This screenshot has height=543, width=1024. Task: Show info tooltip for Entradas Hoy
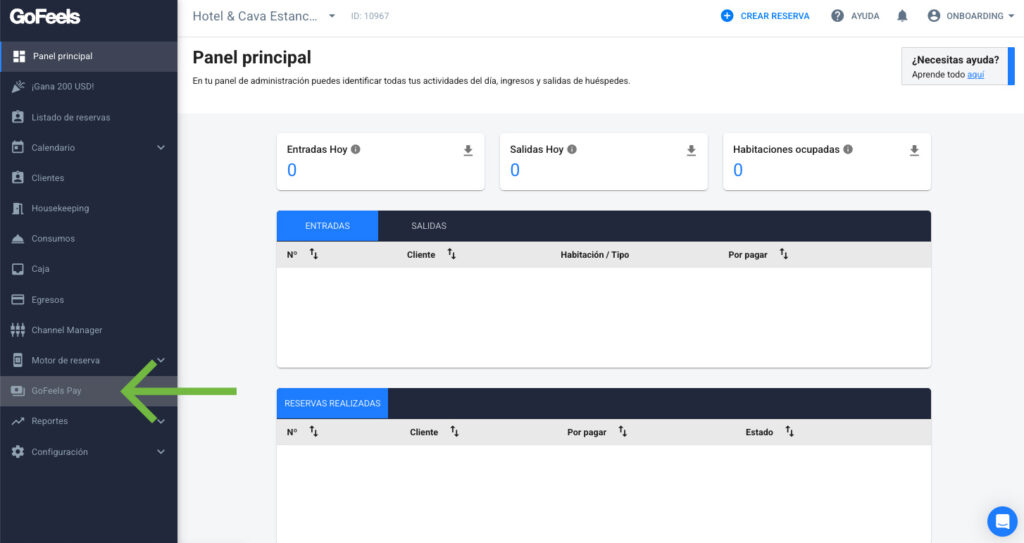click(x=356, y=150)
